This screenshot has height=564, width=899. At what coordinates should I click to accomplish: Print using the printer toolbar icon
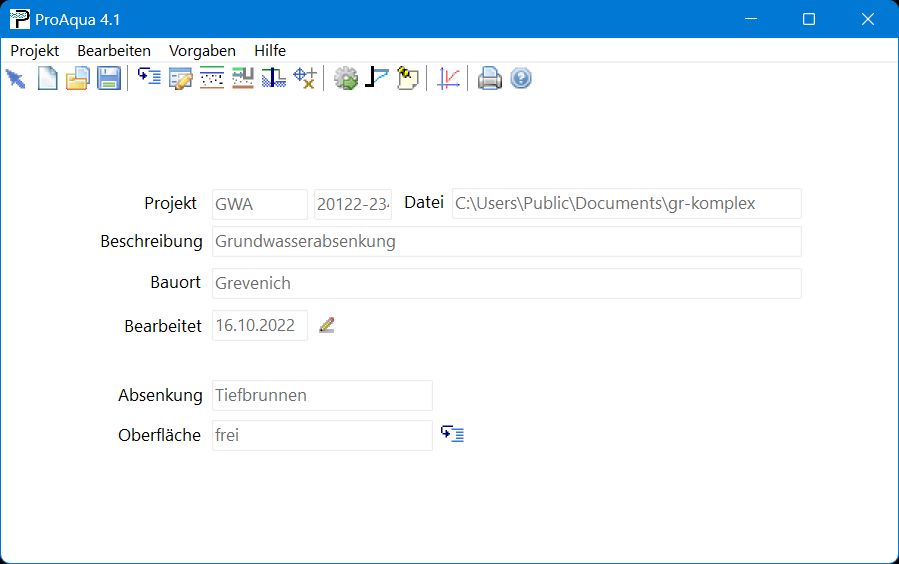pos(489,79)
